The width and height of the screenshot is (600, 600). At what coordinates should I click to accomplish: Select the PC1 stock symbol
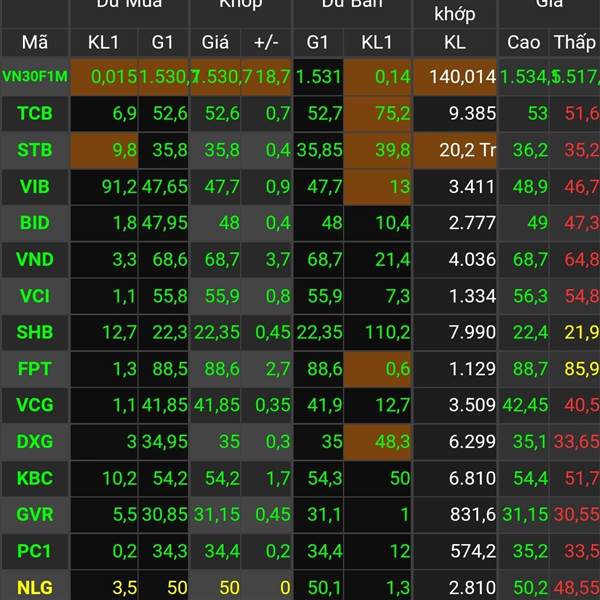(35, 551)
